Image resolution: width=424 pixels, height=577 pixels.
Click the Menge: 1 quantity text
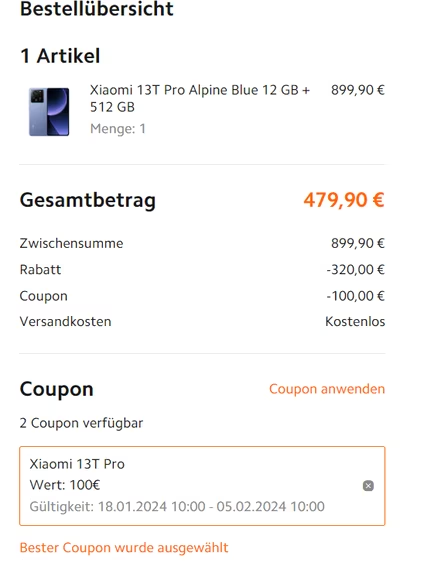point(118,129)
